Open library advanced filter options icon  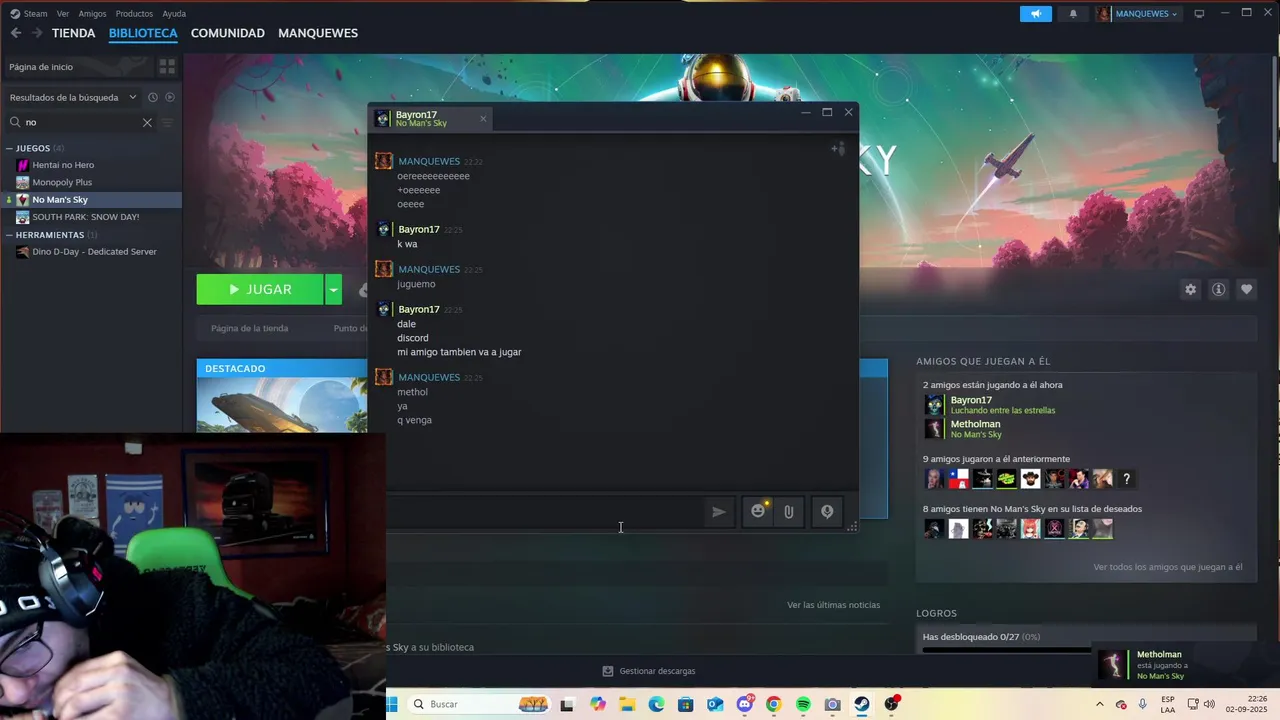[168, 122]
